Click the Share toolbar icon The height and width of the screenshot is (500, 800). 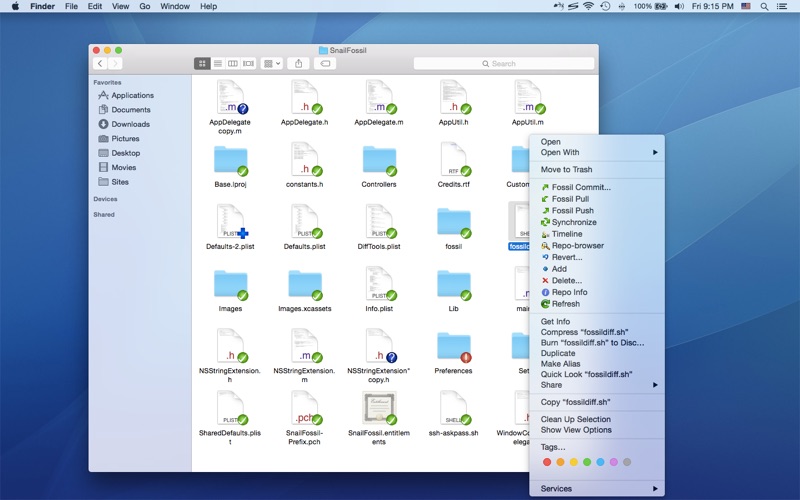(298, 63)
